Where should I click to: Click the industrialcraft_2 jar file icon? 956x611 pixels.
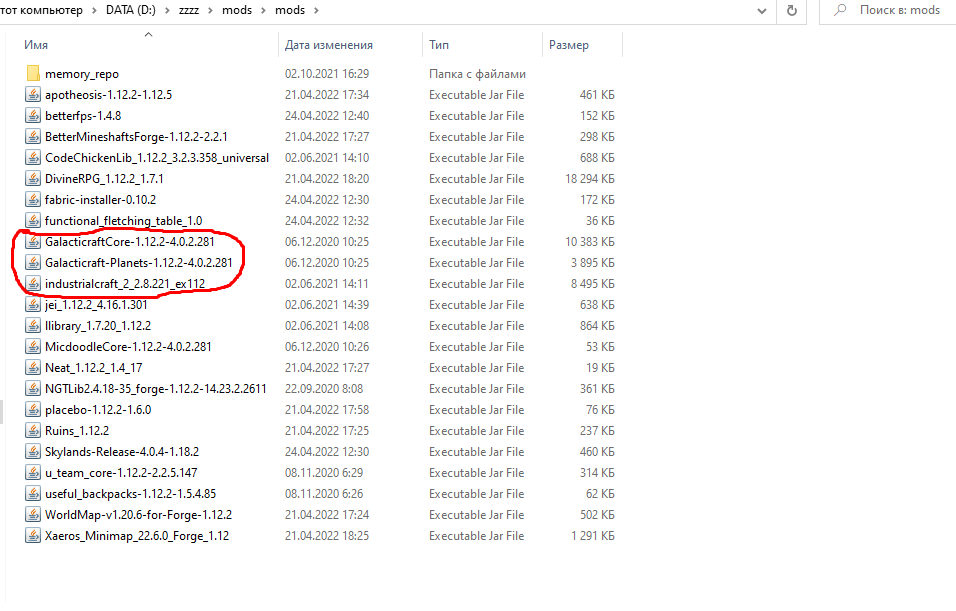click(33, 284)
